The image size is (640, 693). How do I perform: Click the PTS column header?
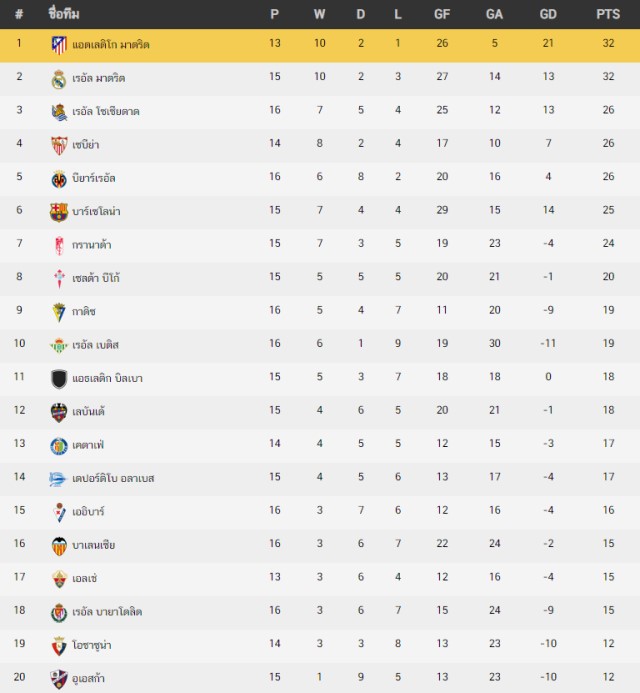(x=608, y=14)
